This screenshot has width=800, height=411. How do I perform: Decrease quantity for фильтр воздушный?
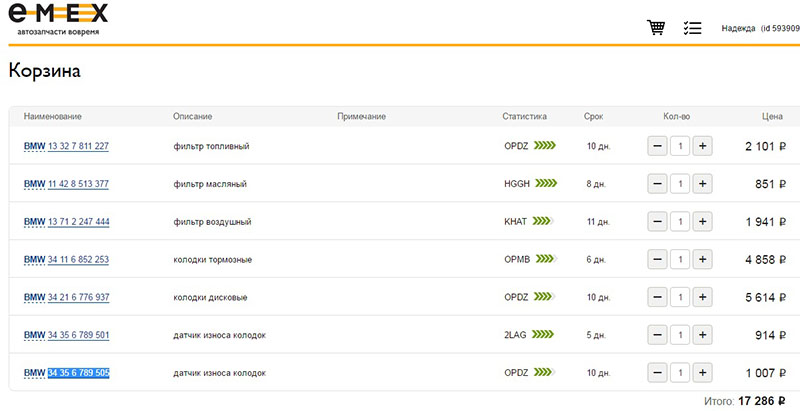pos(657,222)
